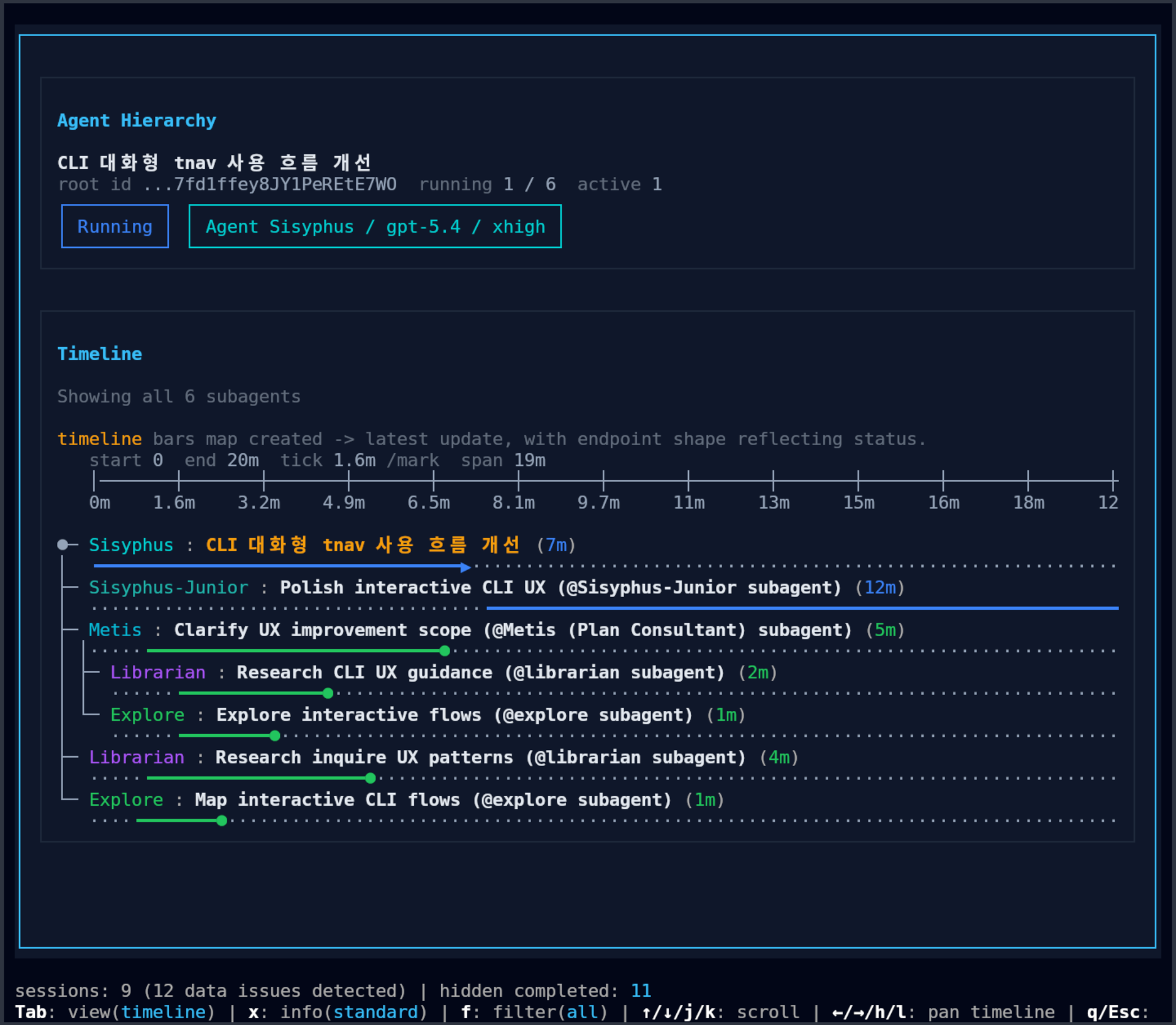The height and width of the screenshot is (1025, 1176).
Task: Click the (5m) duration of Metis
Action: click(885, 630)
